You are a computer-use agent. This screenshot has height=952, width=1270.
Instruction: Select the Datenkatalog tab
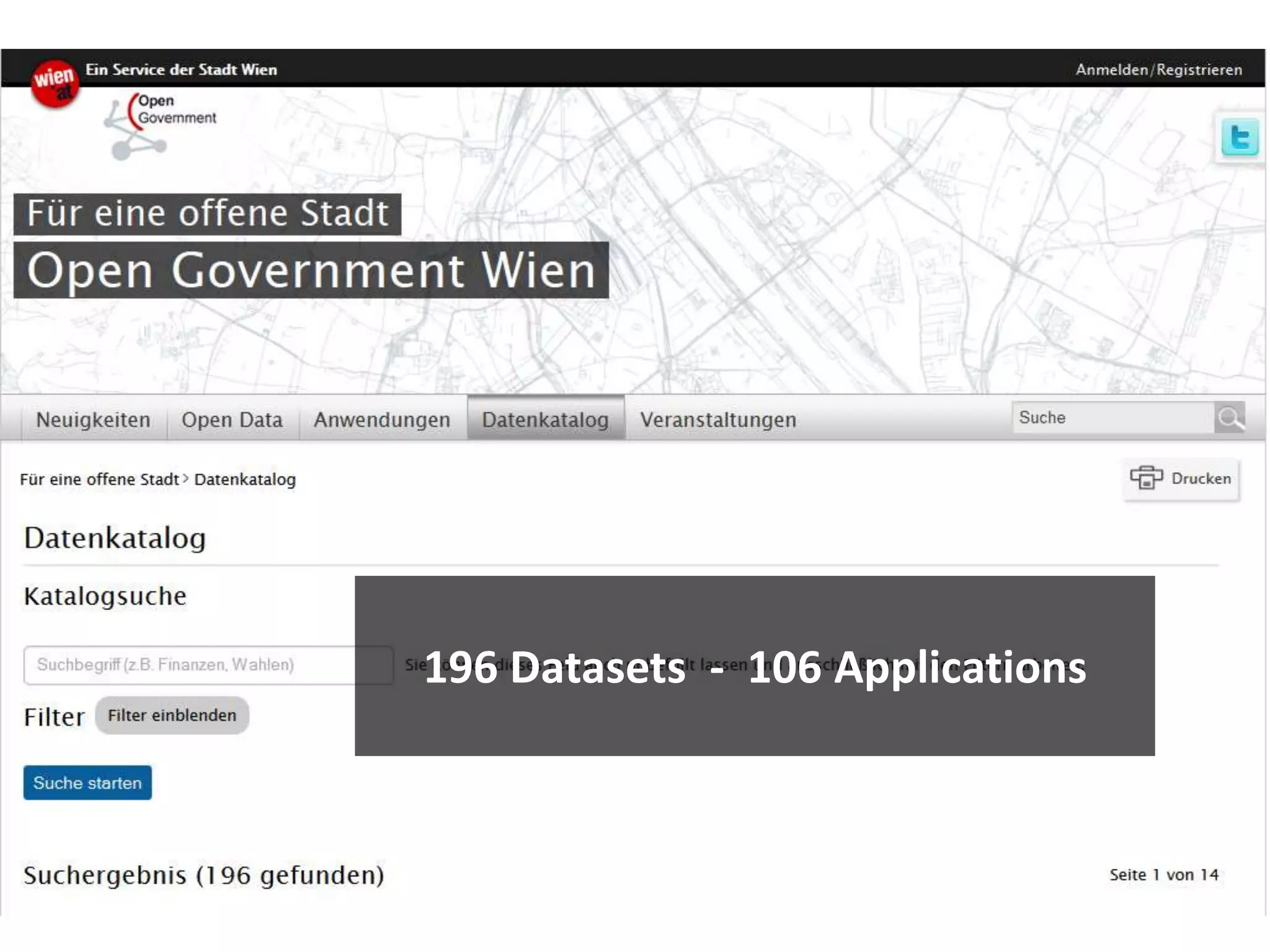pos(545,418)
